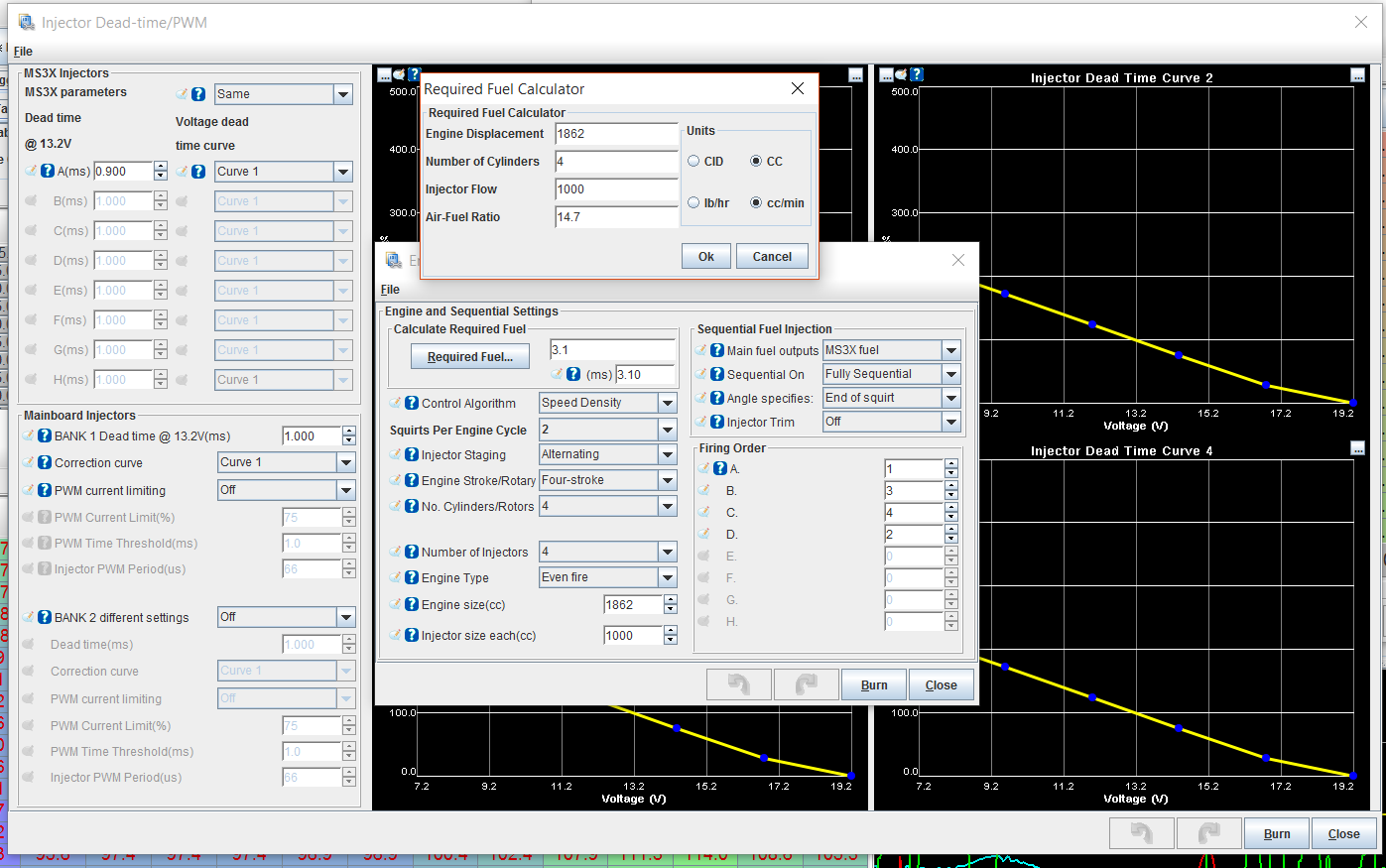Click help icon on Dead Time Curve 2
This screenshot has width=1386, height=868.
[x=917, y=74]
